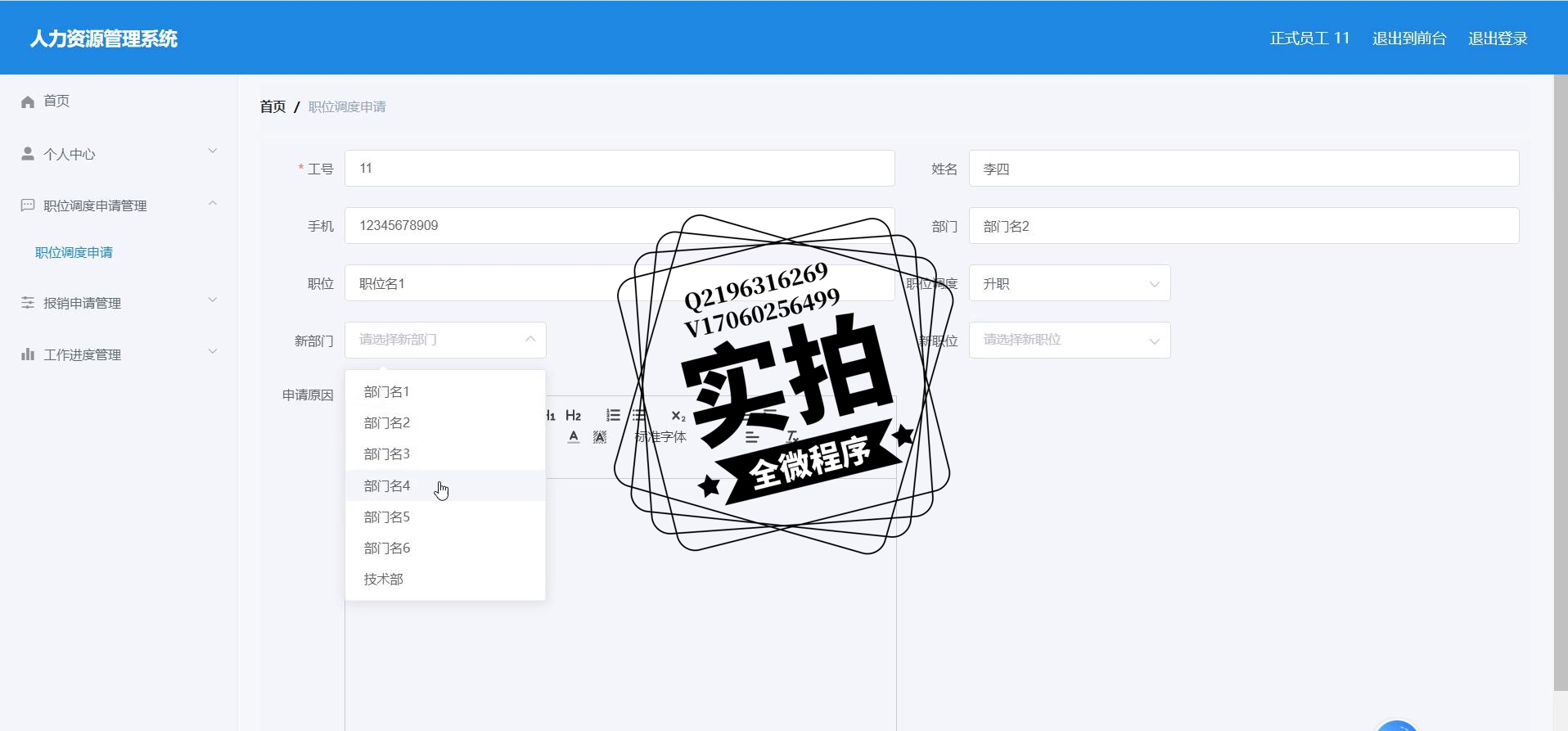Screen dimensions: 1568x731
Task: Click the sliders icon beside 报销申请管理
Action: click(28, 303)
